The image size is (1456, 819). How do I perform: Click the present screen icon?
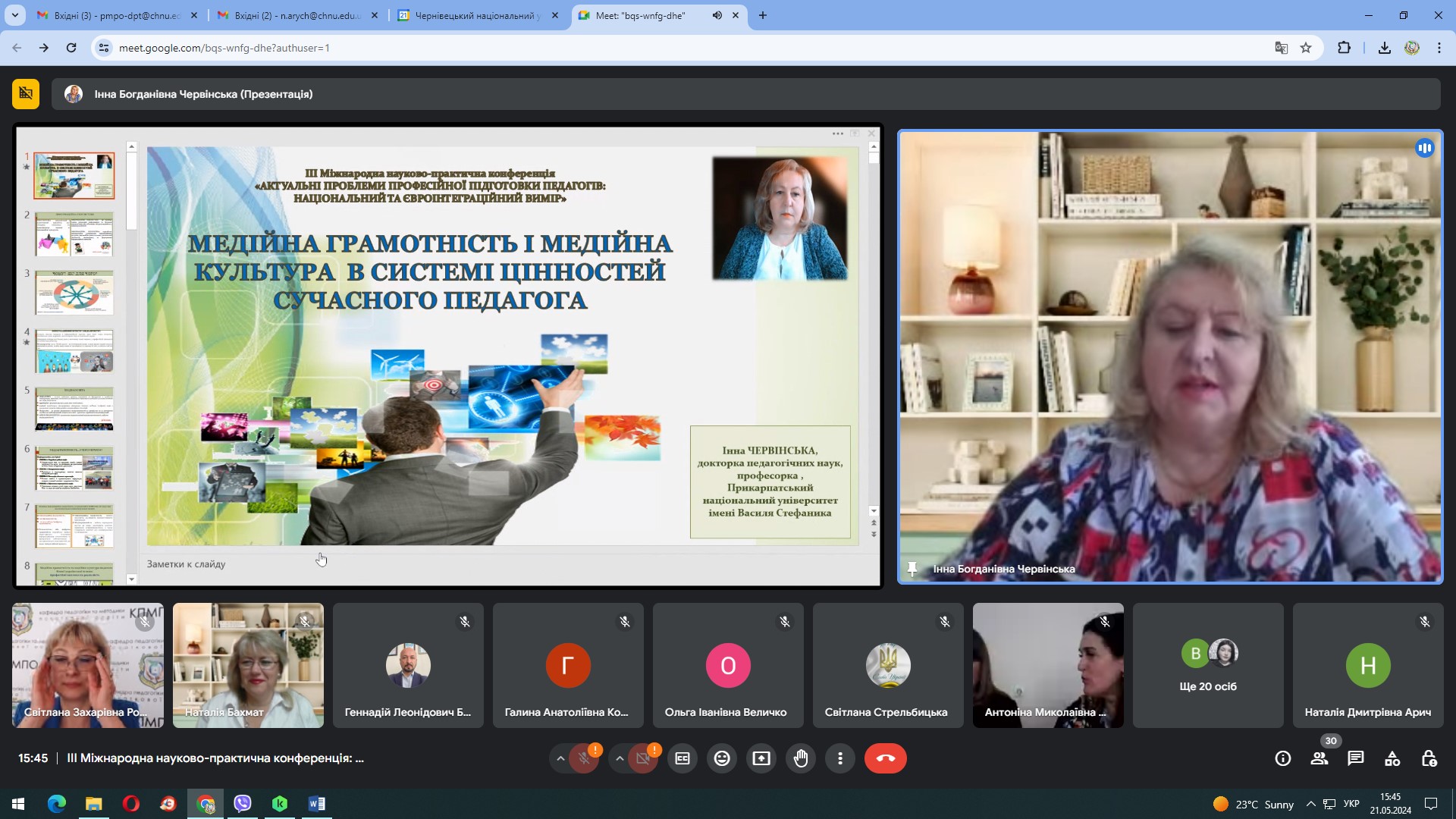pos(761,758)
